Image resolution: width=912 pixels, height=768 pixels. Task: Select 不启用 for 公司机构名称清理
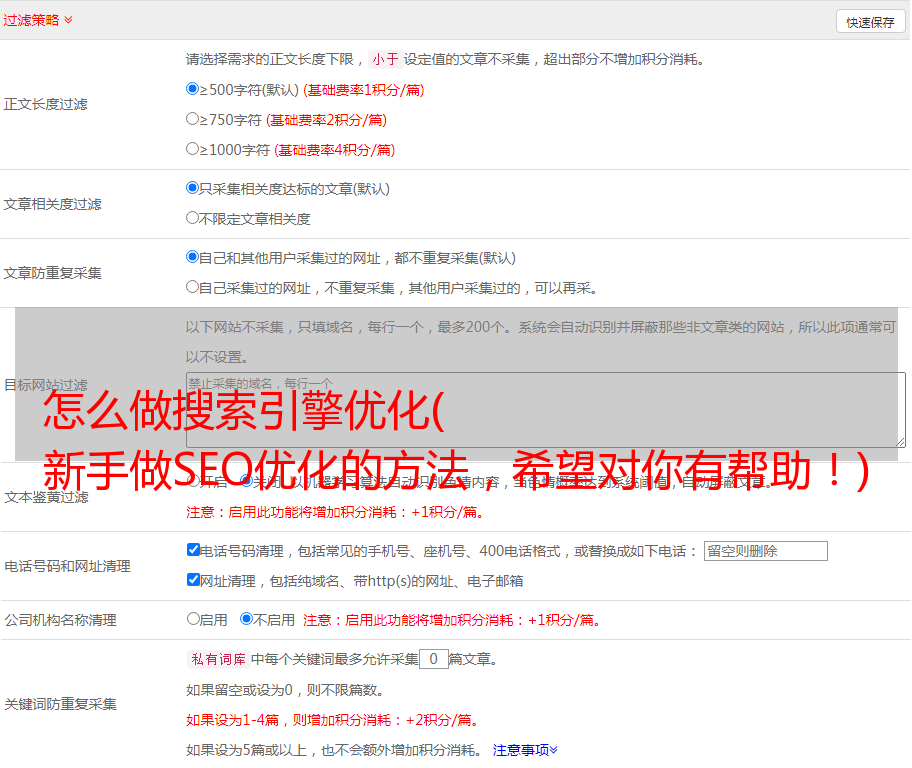(x=246, y=619)
